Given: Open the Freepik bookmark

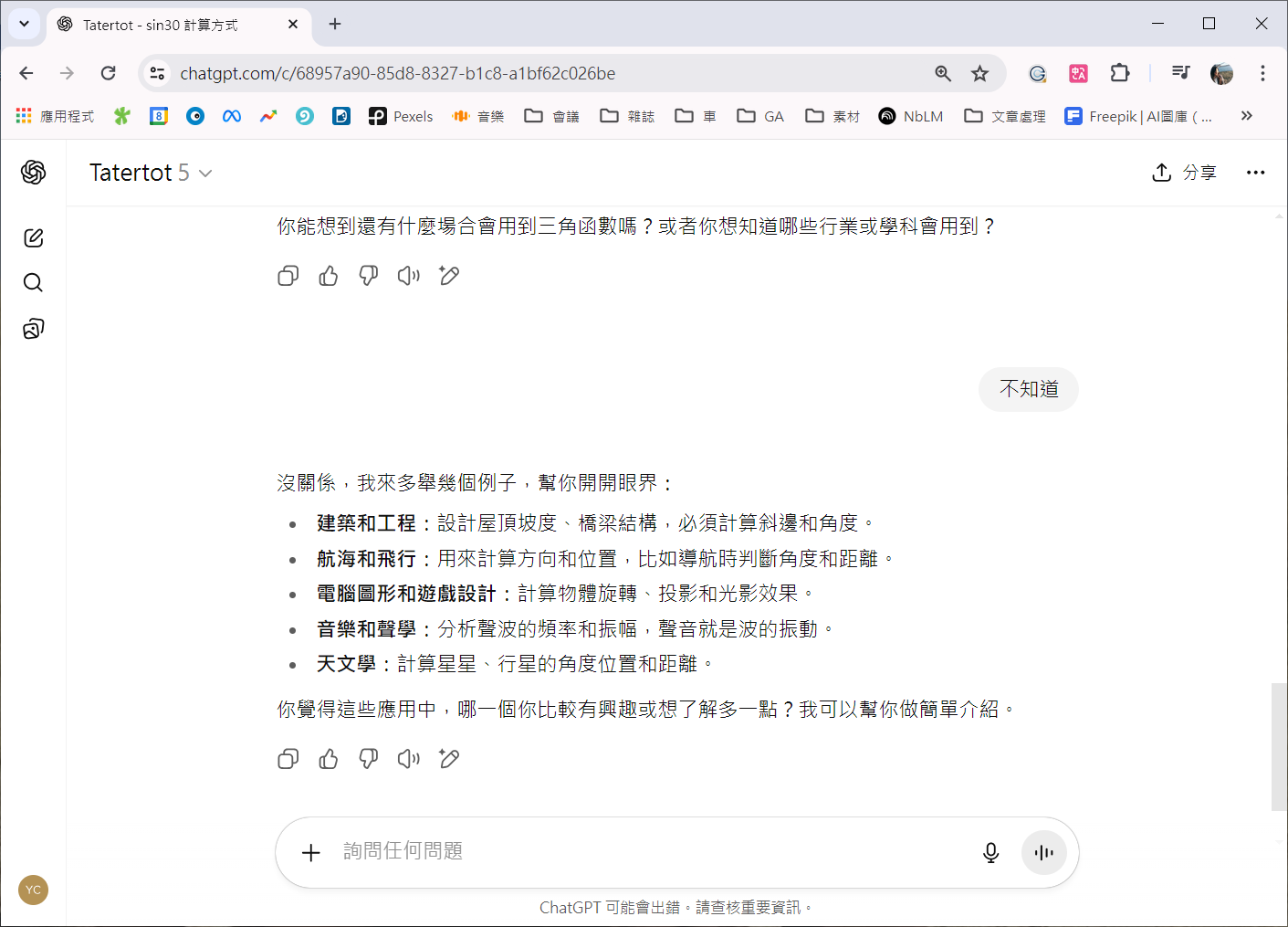Looking at the screenshot, I should click(x=1138, y=116).
